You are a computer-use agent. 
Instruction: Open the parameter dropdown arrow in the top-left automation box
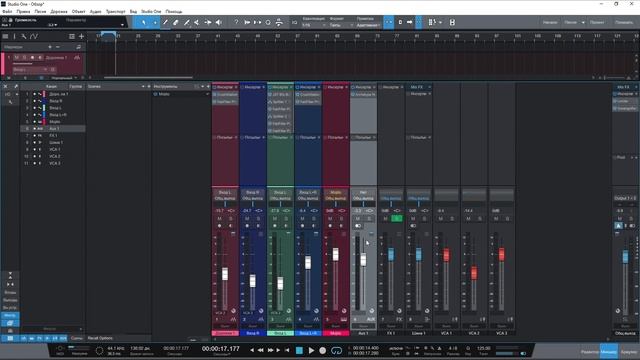(122, 25)
